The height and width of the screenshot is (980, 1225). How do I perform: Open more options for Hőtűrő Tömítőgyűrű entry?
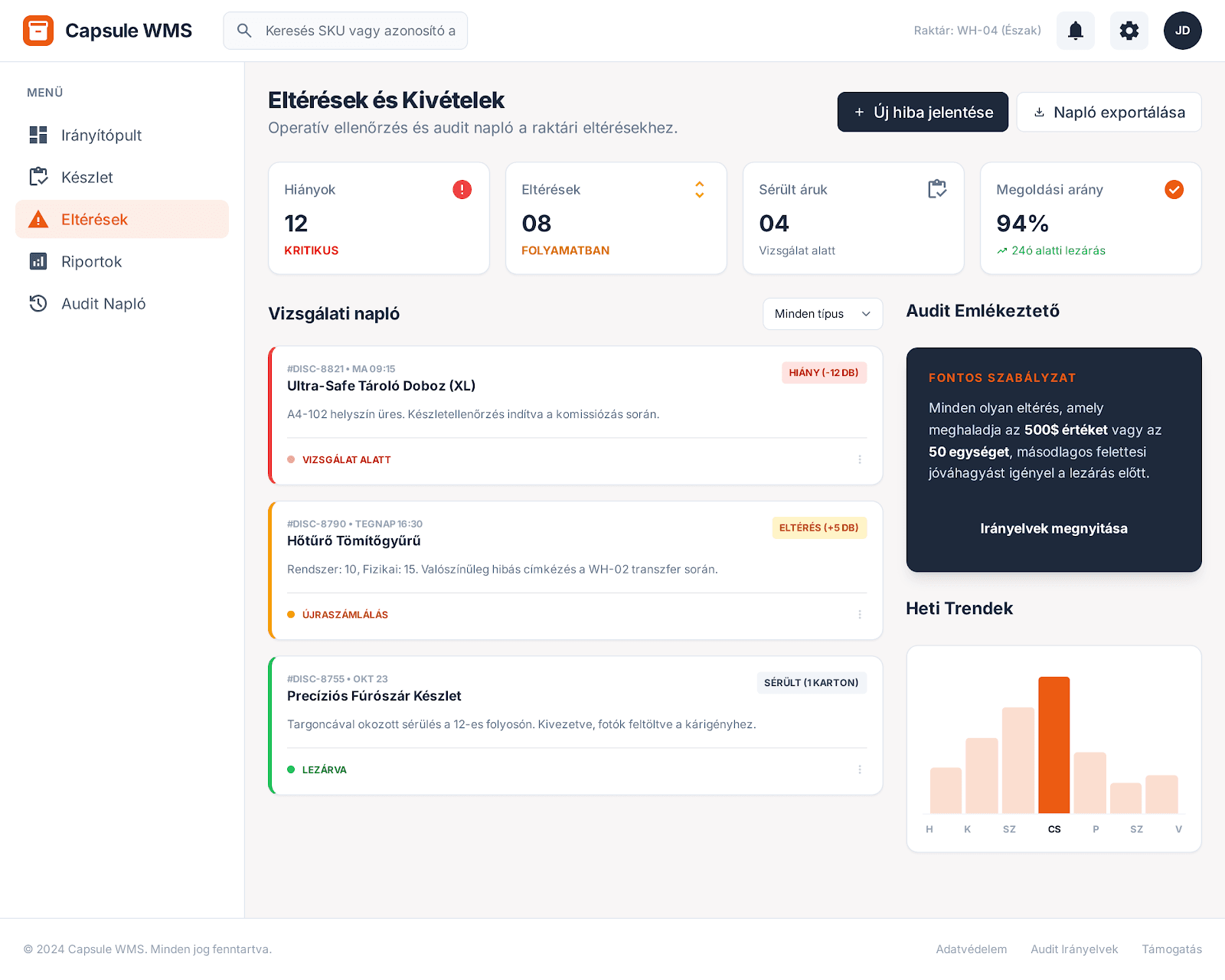click(x=859, y=614)
